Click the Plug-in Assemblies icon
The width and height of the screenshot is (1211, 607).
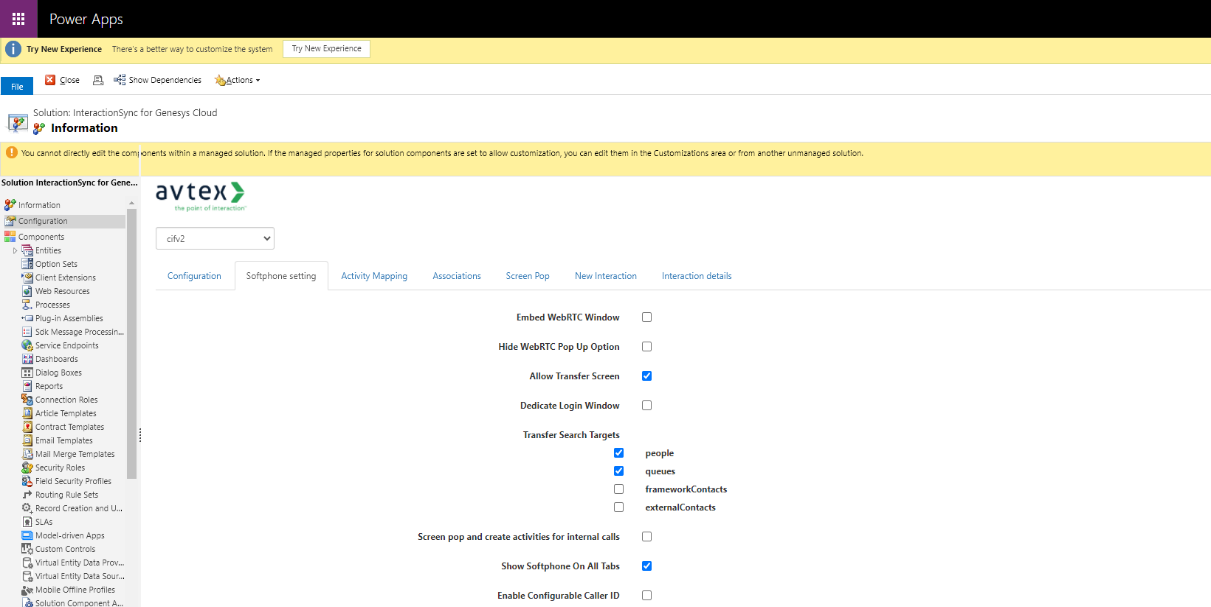click(x=27, y=318)
